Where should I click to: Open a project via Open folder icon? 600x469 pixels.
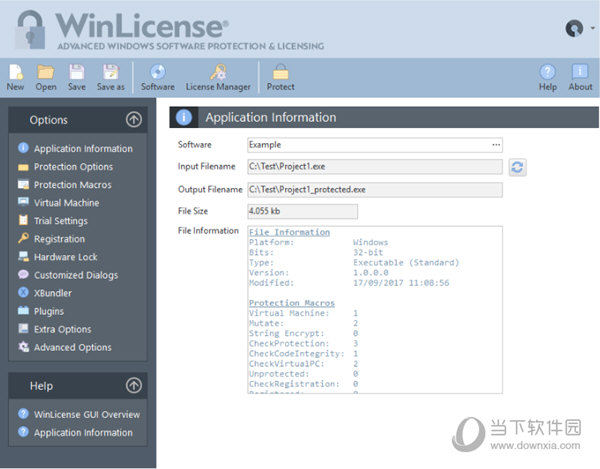pyautogui.click(x=46, y=77)
